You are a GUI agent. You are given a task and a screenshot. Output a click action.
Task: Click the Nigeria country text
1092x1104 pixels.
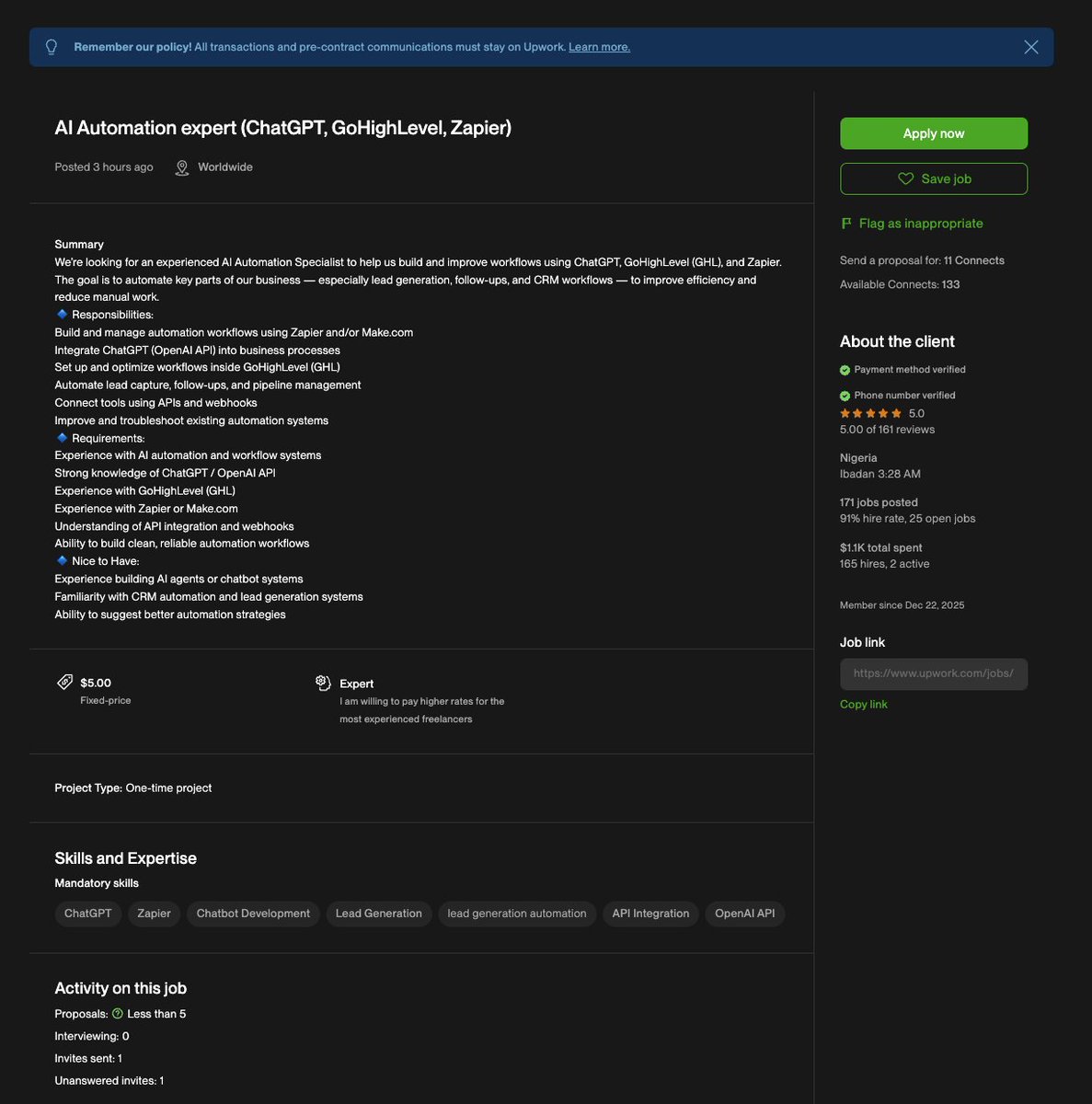(x=858, y=457)
